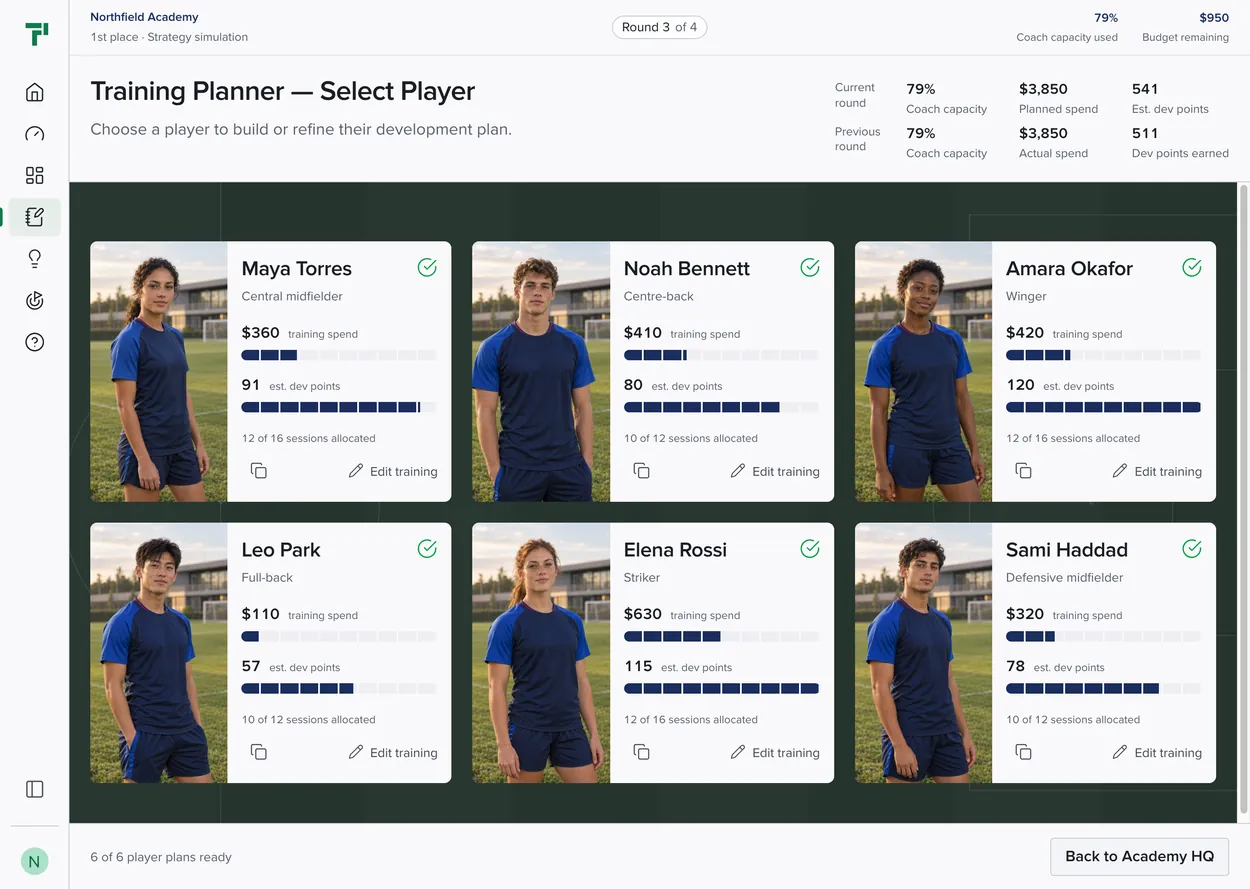Click Elena Rossi's 'Striker' position label
Screen dimensions: 1250x889
pos(642,577)
